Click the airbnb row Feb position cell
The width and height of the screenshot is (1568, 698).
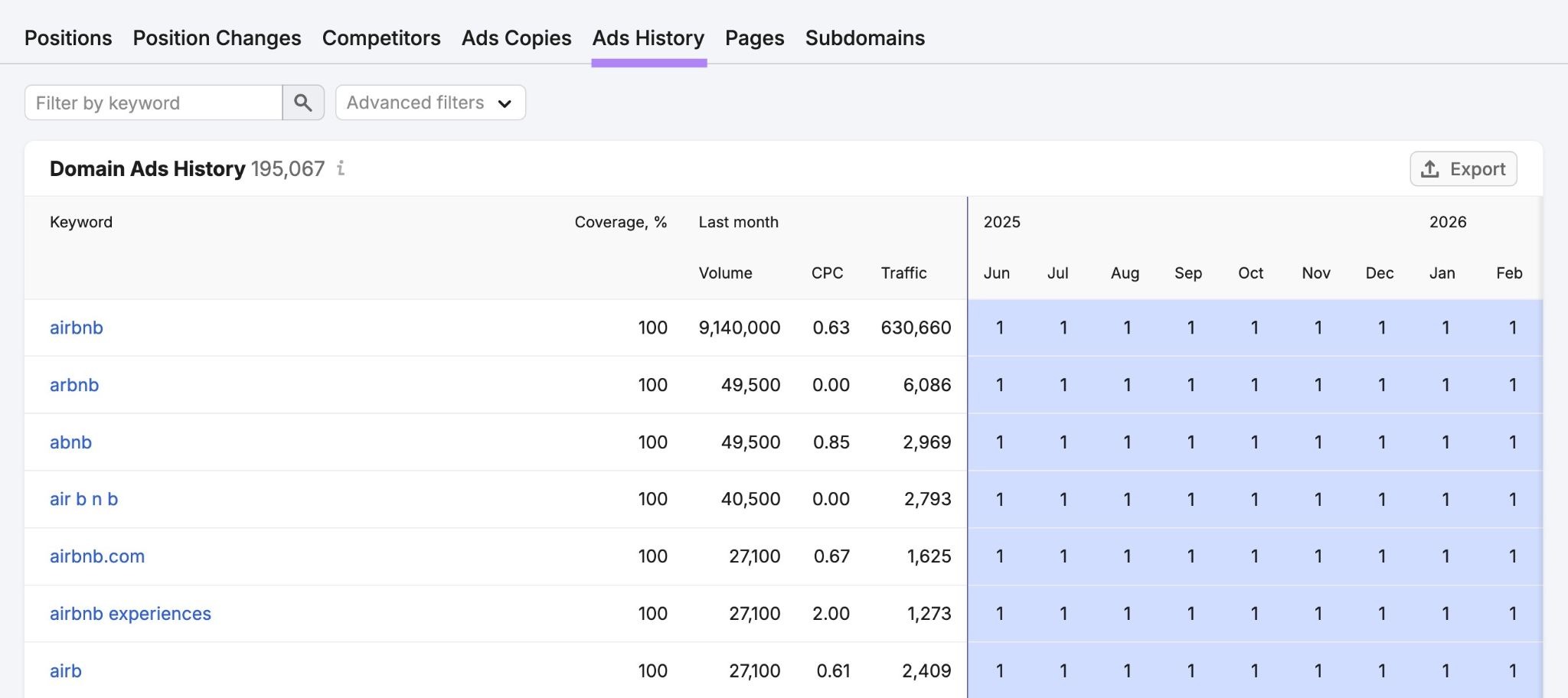tap(1513, 328)
